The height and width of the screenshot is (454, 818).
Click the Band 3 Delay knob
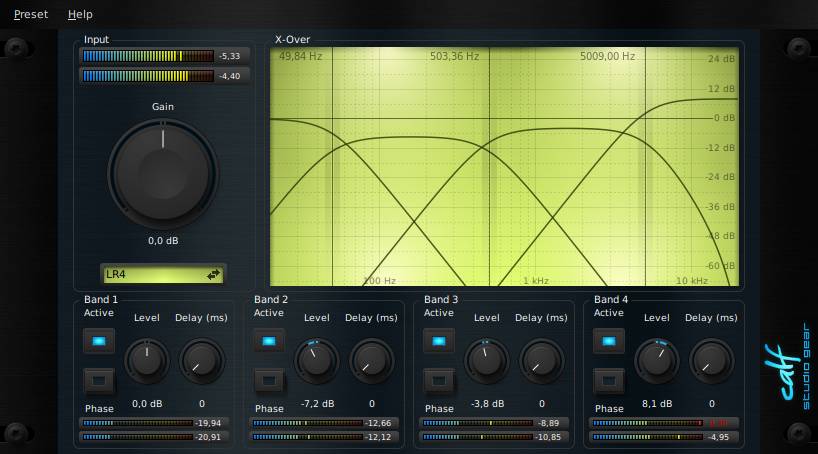point(542,361)
